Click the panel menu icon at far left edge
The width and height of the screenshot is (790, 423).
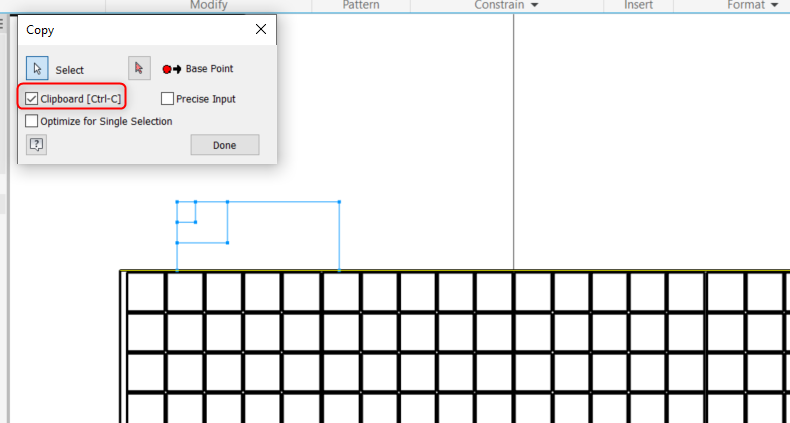(3, 24)
